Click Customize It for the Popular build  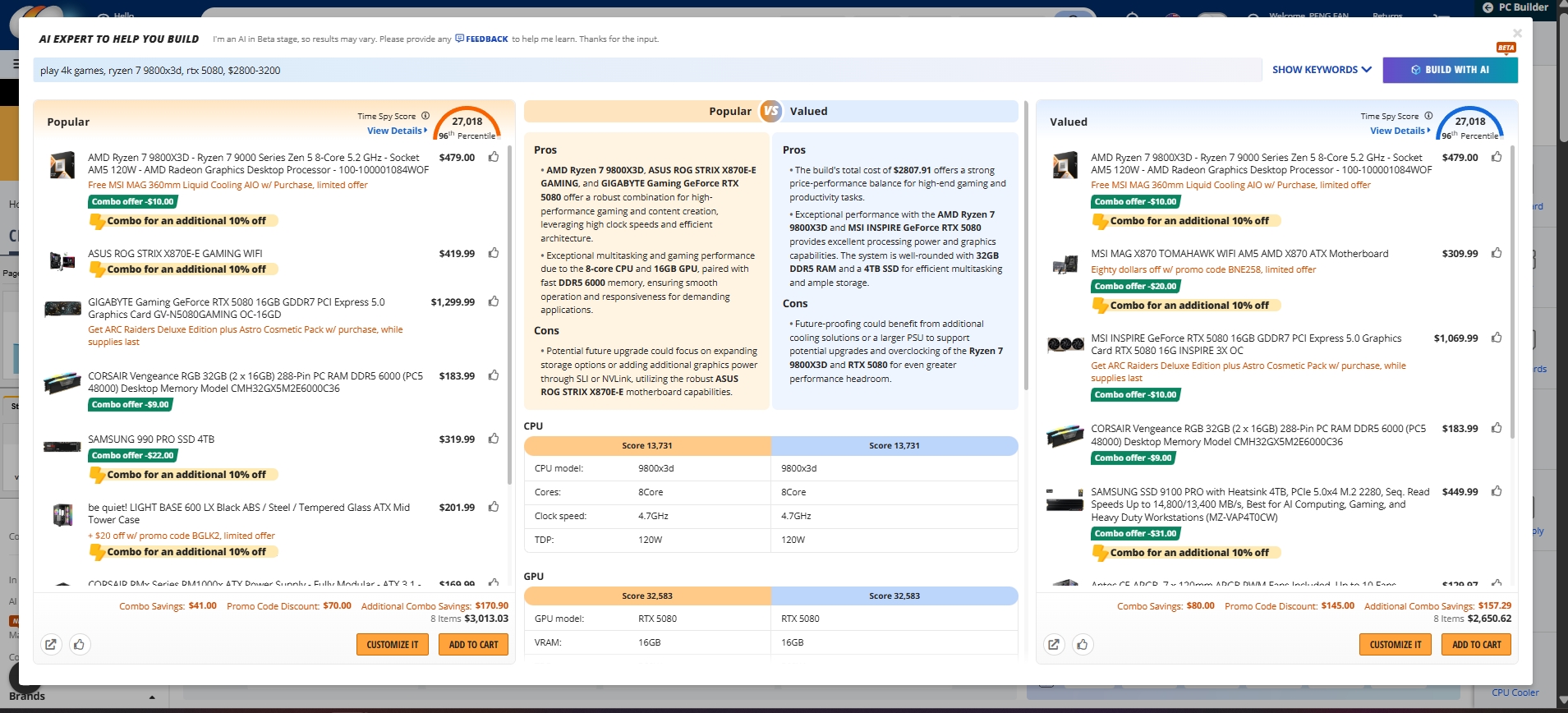point(392,645)
